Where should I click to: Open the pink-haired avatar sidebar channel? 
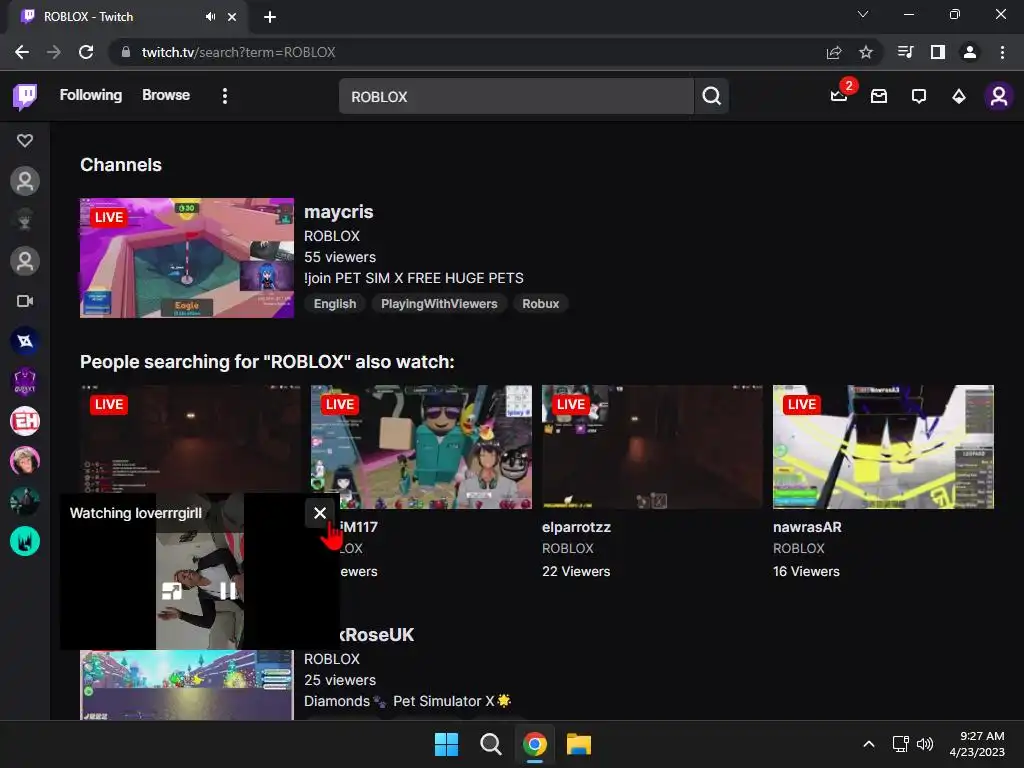point(25,461)
